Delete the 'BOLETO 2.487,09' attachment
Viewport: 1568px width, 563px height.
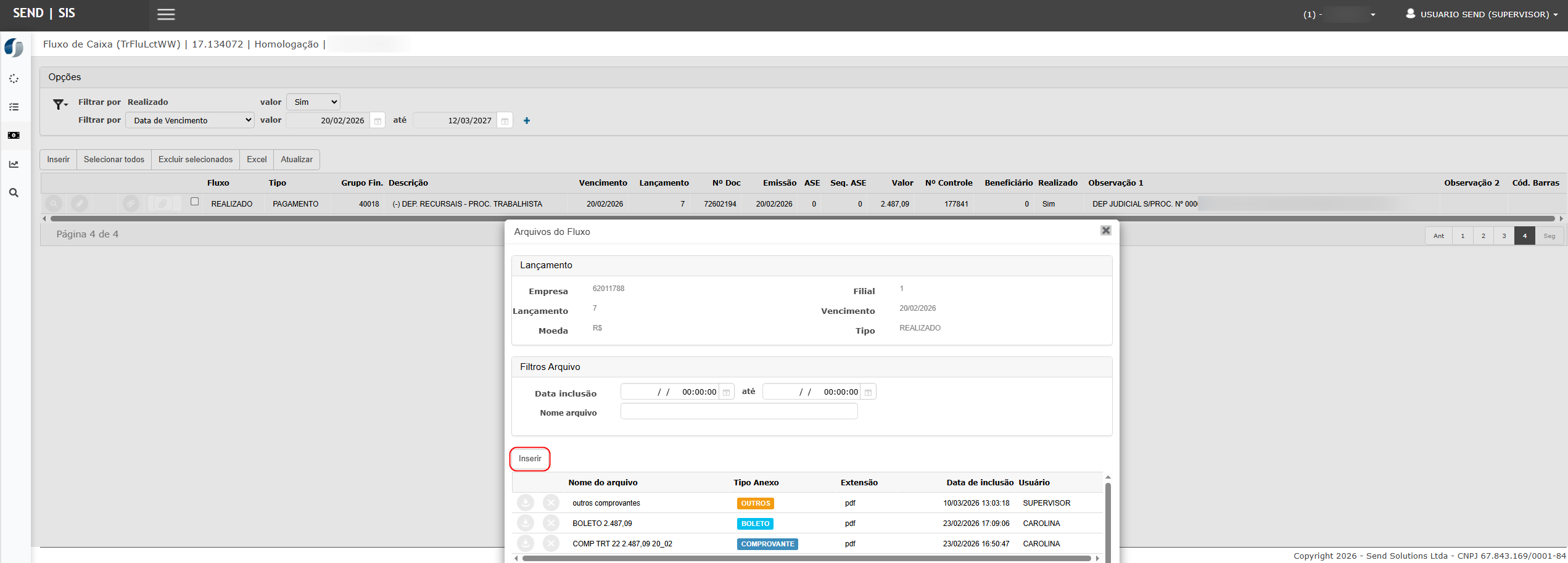pos(551,524)
